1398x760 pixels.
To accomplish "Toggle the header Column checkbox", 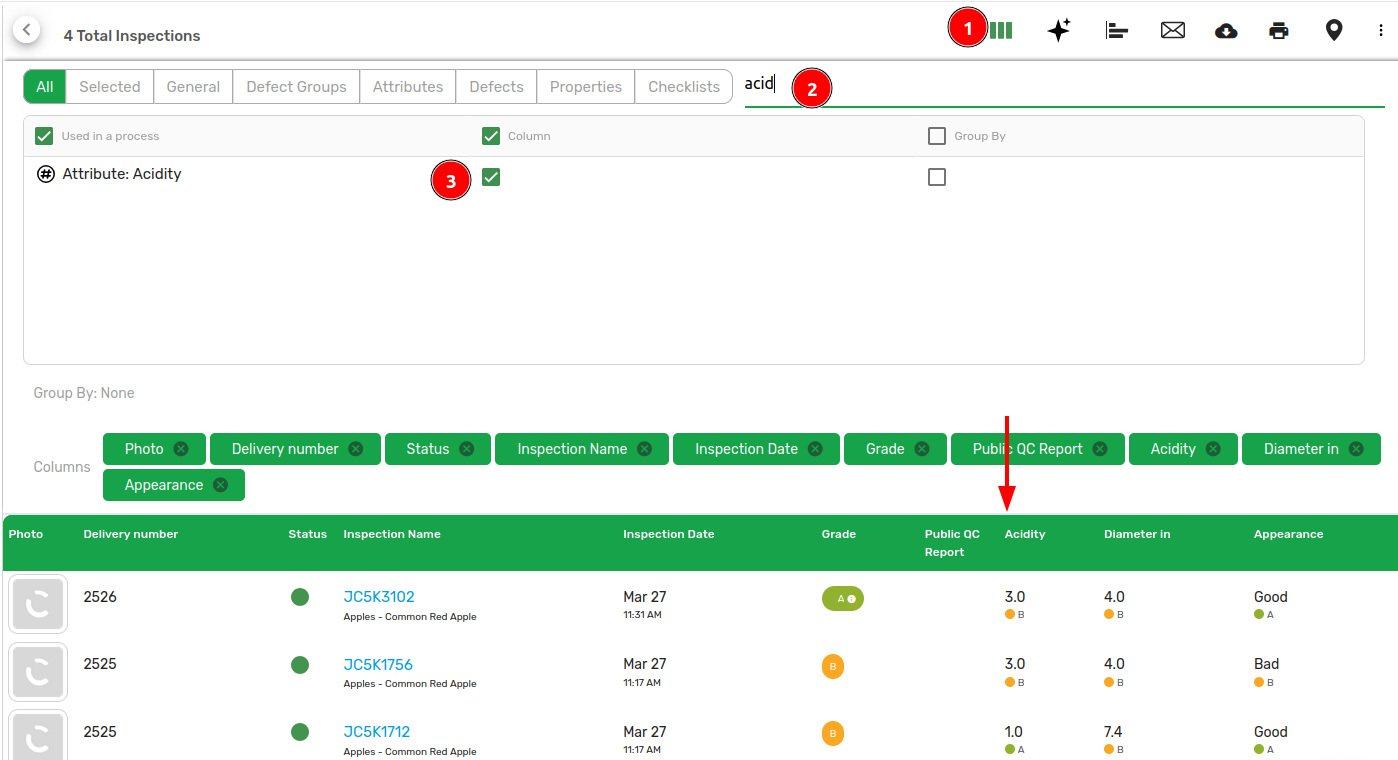I will click(491, 136).
